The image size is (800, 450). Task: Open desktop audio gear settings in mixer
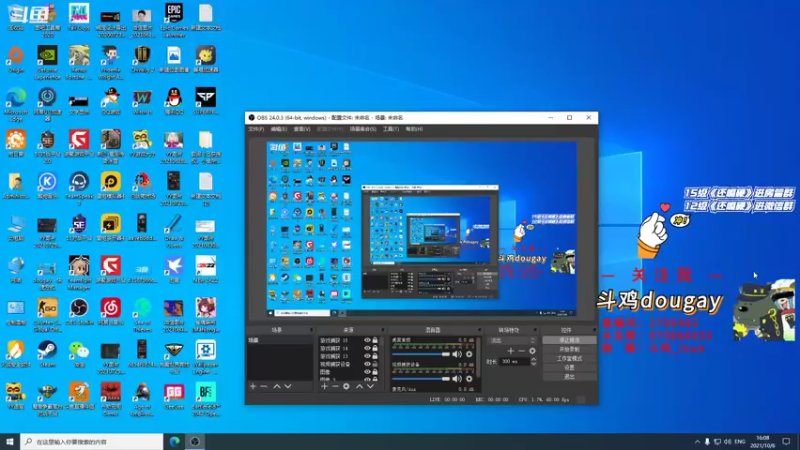click(x=469, y=354)
